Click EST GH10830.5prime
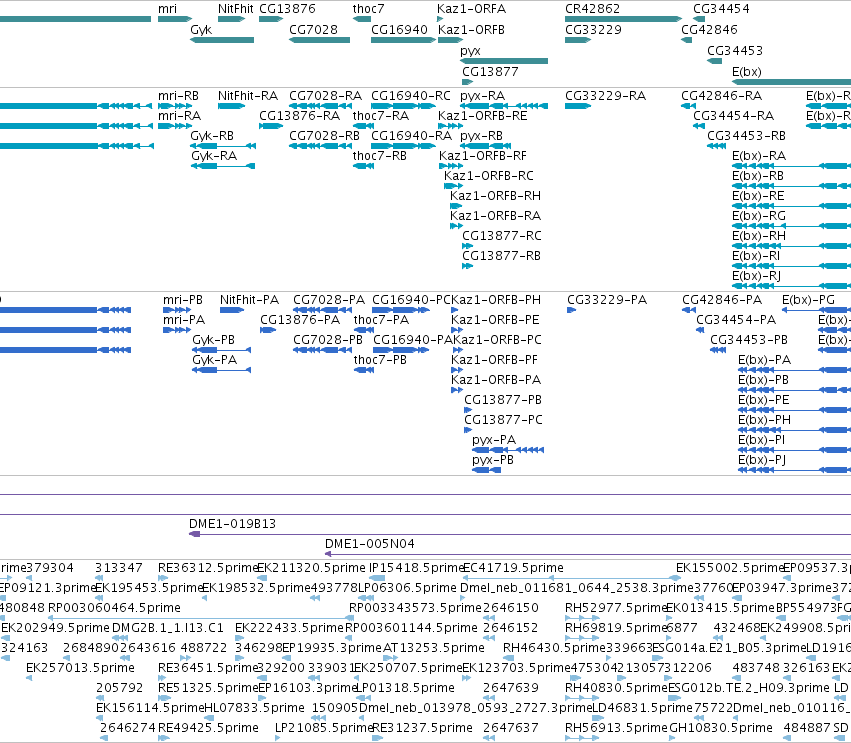Image resolution: width=851 pixels, height=743 pixels. (720, 728)
